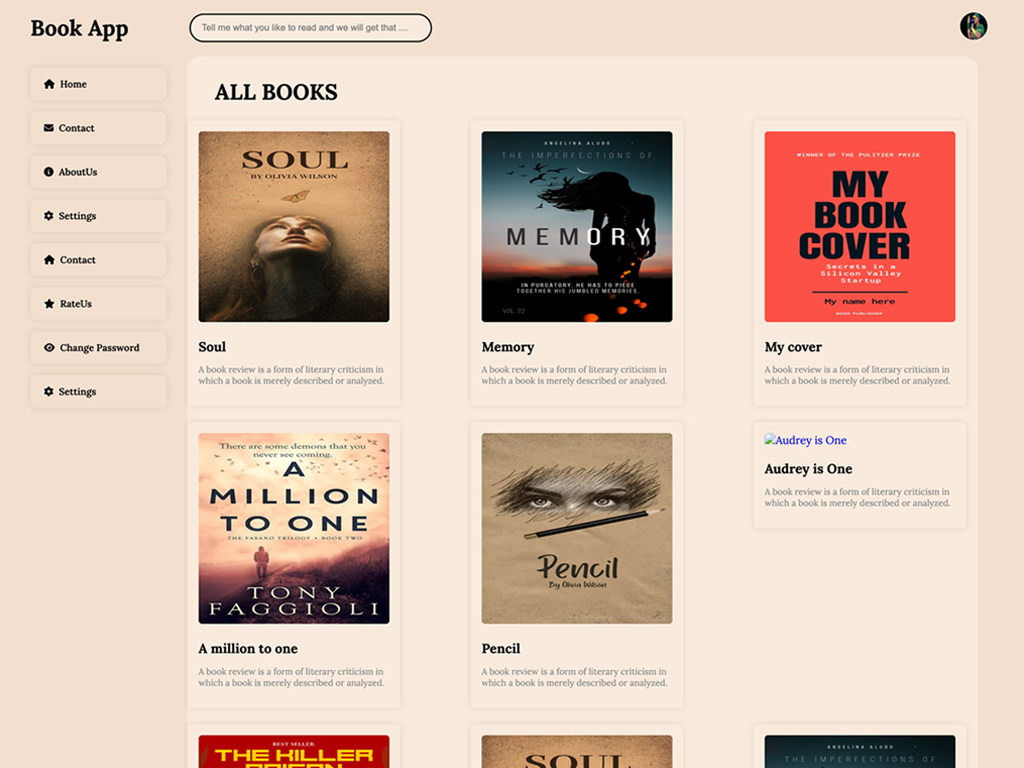This screenshot has width=1024, height=768.
Task: Open the Pencil book cover thumbnail
Action: [577, 528]
